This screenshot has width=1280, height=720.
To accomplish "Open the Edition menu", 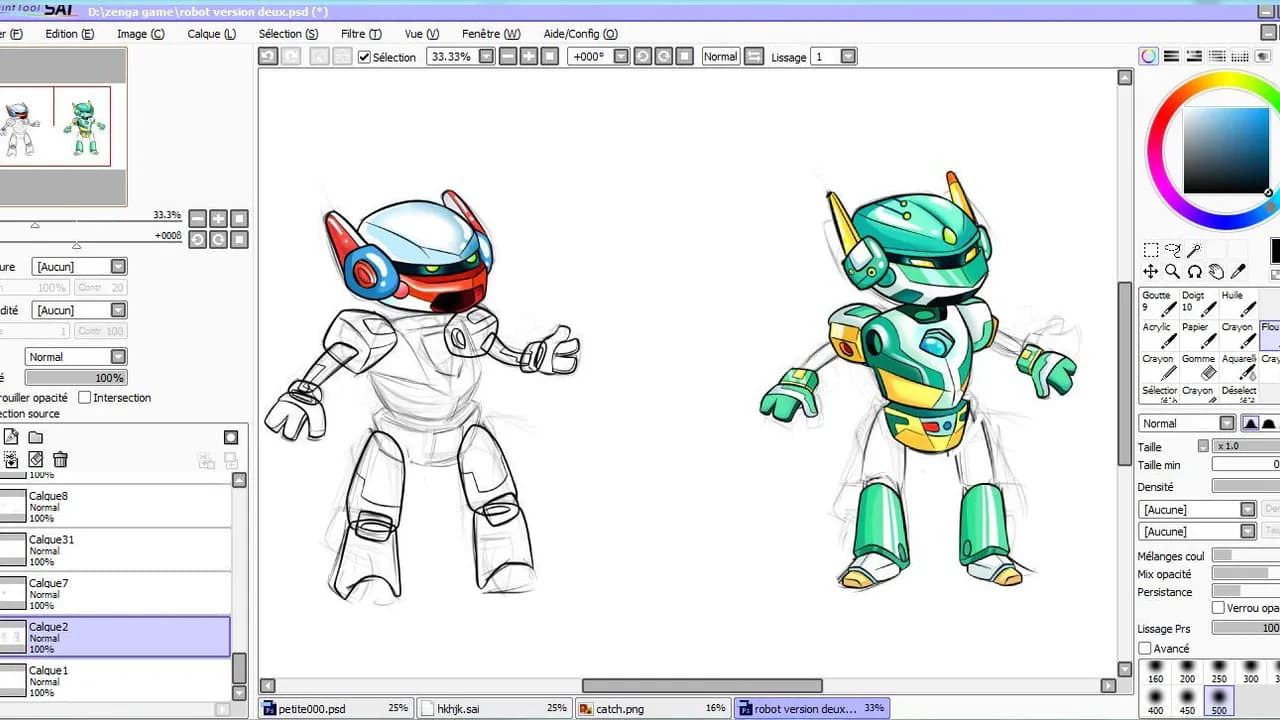I will click(x=69, y=34).
